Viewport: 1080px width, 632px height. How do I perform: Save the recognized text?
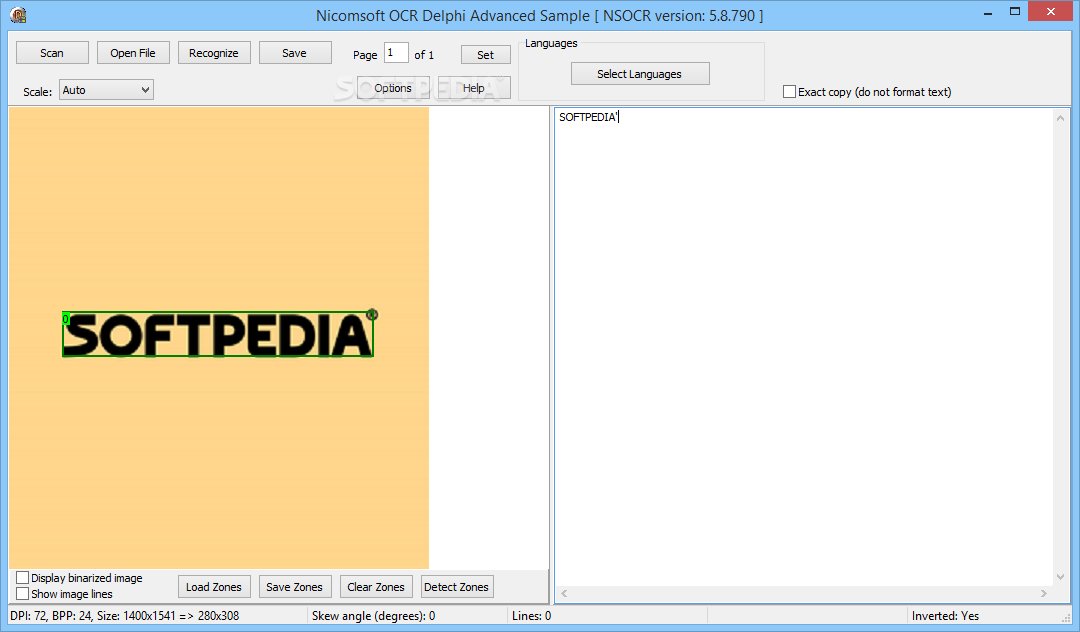click(x=295, y=53)
